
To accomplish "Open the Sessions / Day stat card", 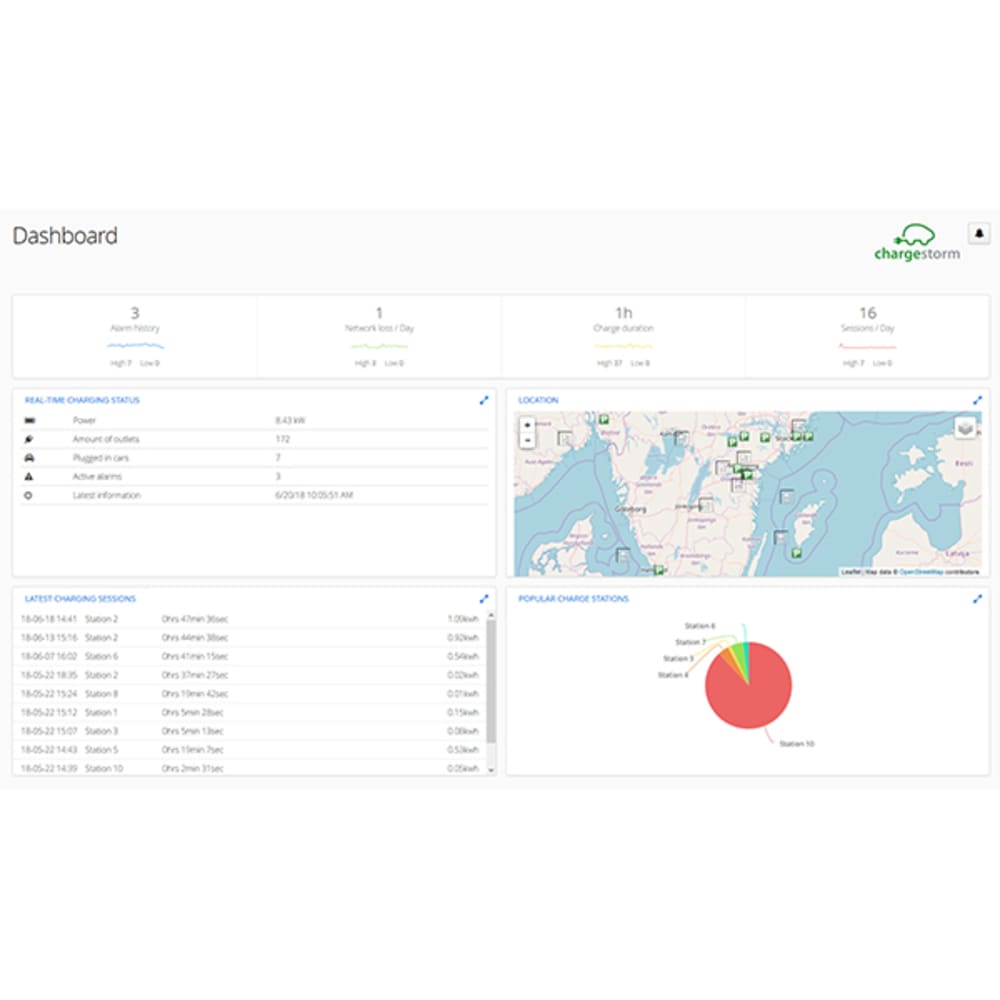I will pyautogui.click(x=867, y=336).
